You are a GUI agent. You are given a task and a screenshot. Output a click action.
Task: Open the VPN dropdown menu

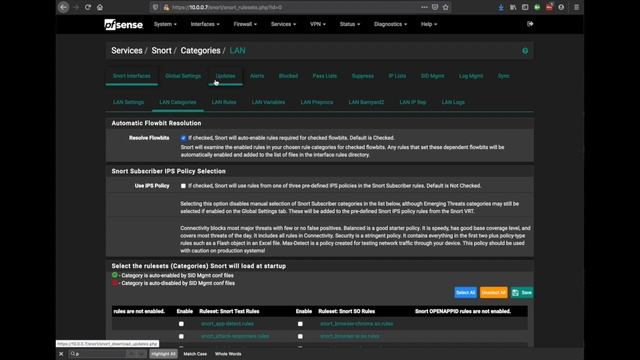(x=318, y=24)
